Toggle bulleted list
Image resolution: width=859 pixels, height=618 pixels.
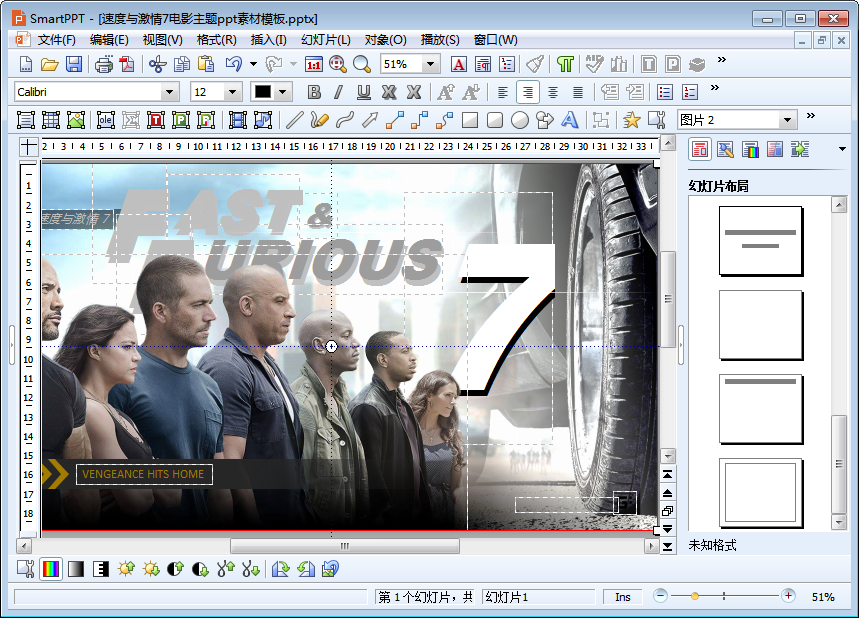point(665,92)
